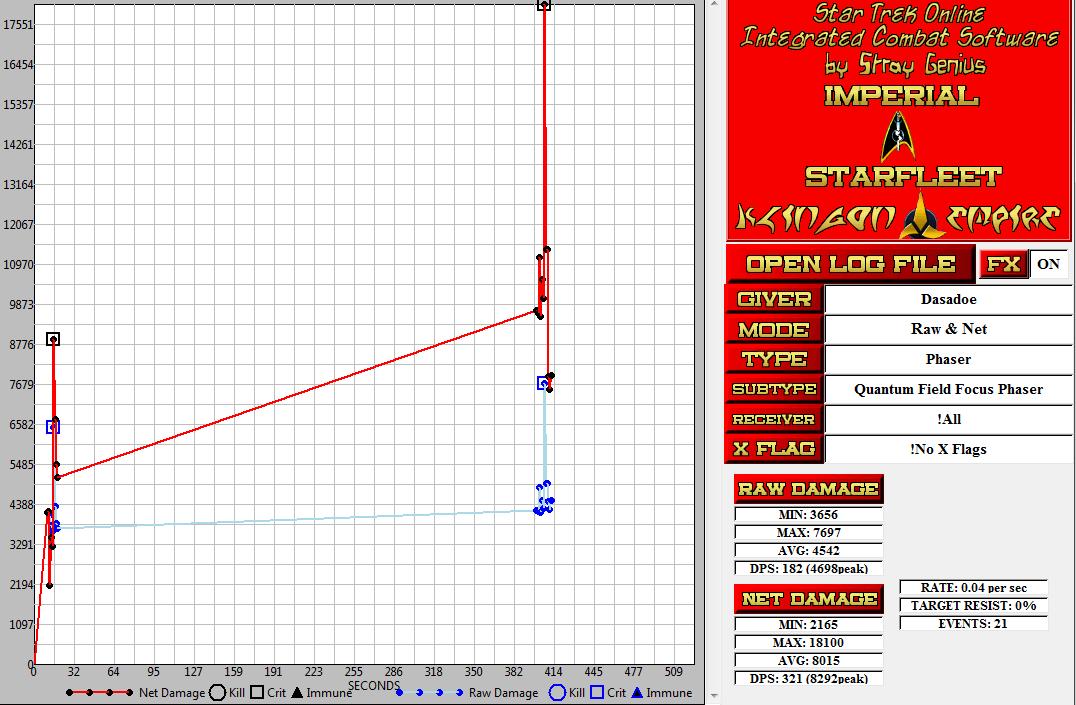Click the RATE: 0.04 per sec field
1076x705 pixels.
(x=974, y=588)
